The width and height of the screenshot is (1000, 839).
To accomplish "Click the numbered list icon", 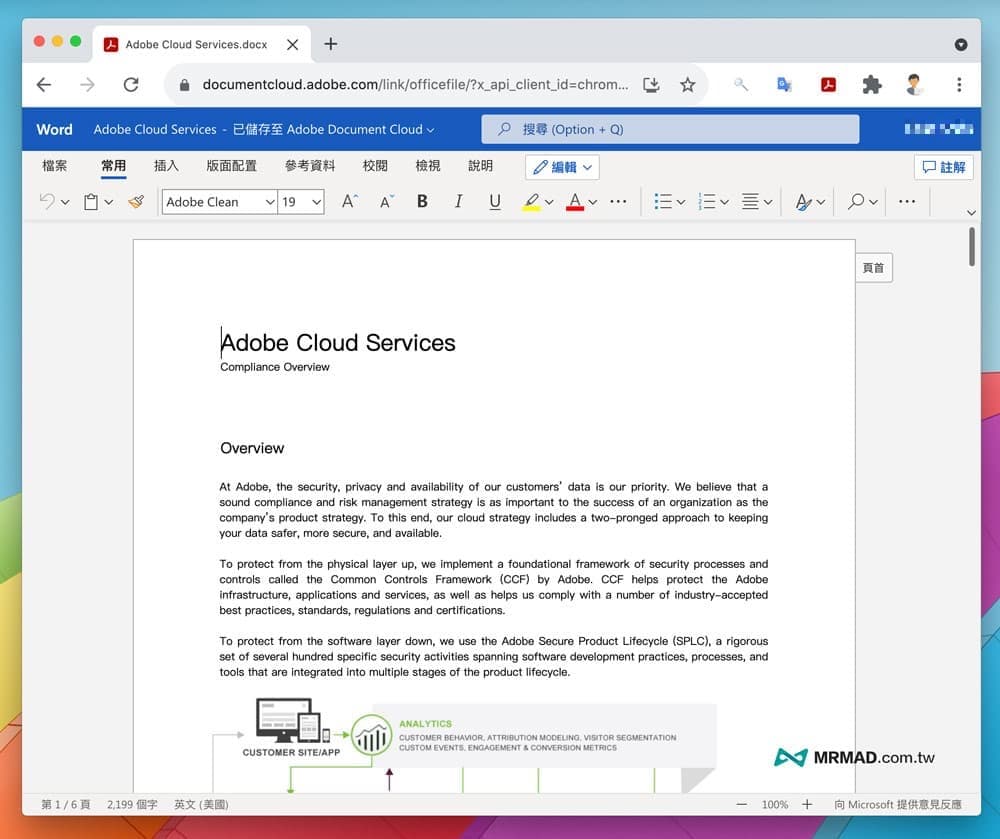I will pos(707,201).
